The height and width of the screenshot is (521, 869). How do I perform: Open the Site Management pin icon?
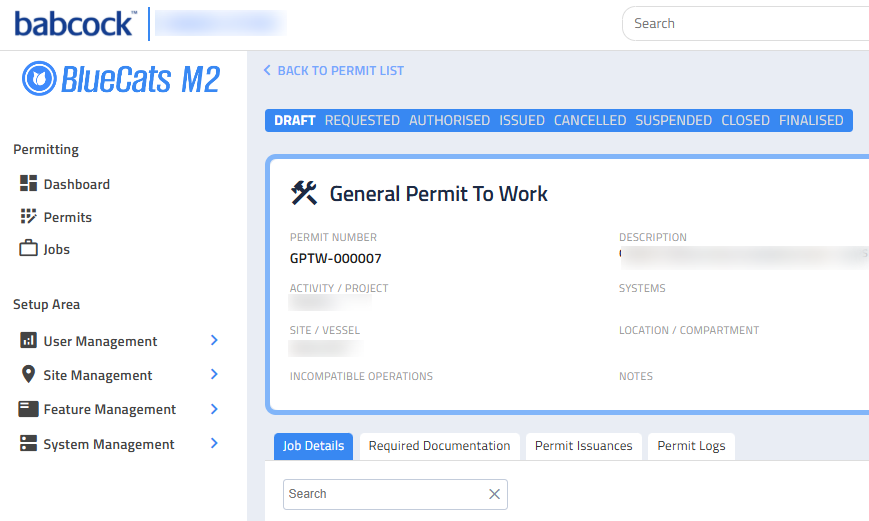(28, 374)
